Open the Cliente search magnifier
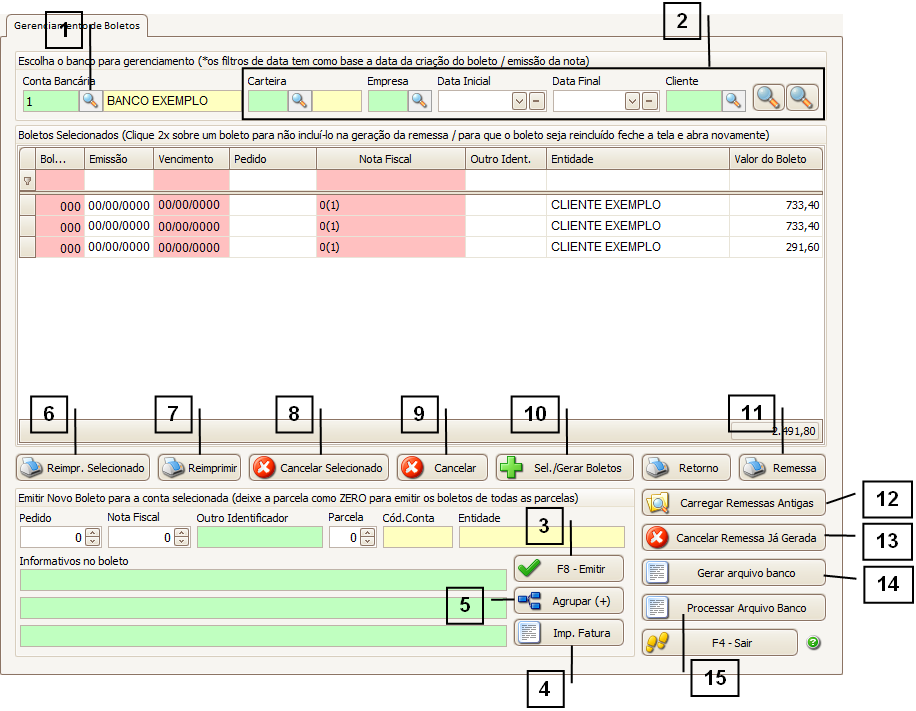The height and width of the screenshot is (711, 916). (735, 100)
